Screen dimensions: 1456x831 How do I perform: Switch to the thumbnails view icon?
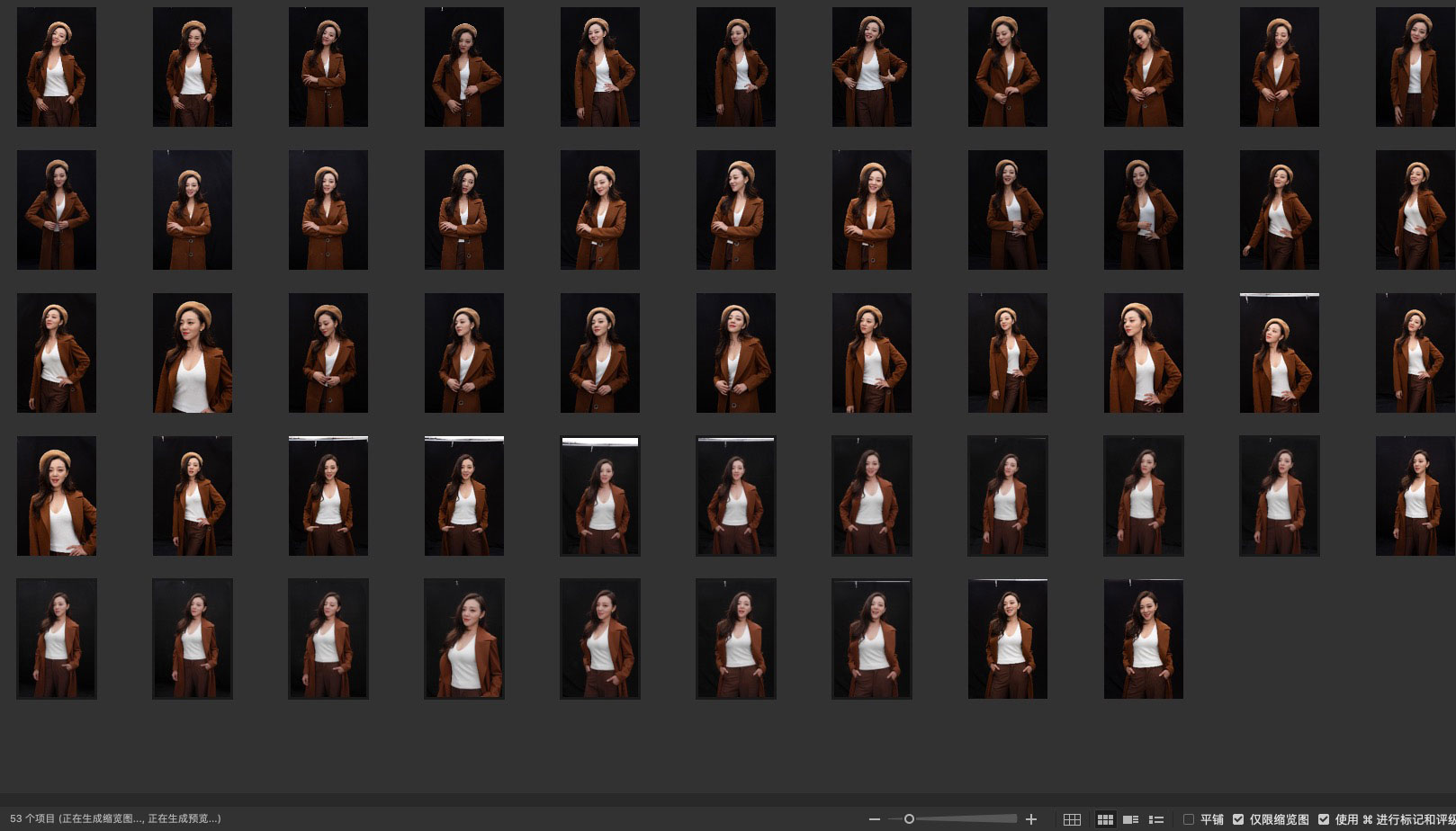(x=1105, y=819)
